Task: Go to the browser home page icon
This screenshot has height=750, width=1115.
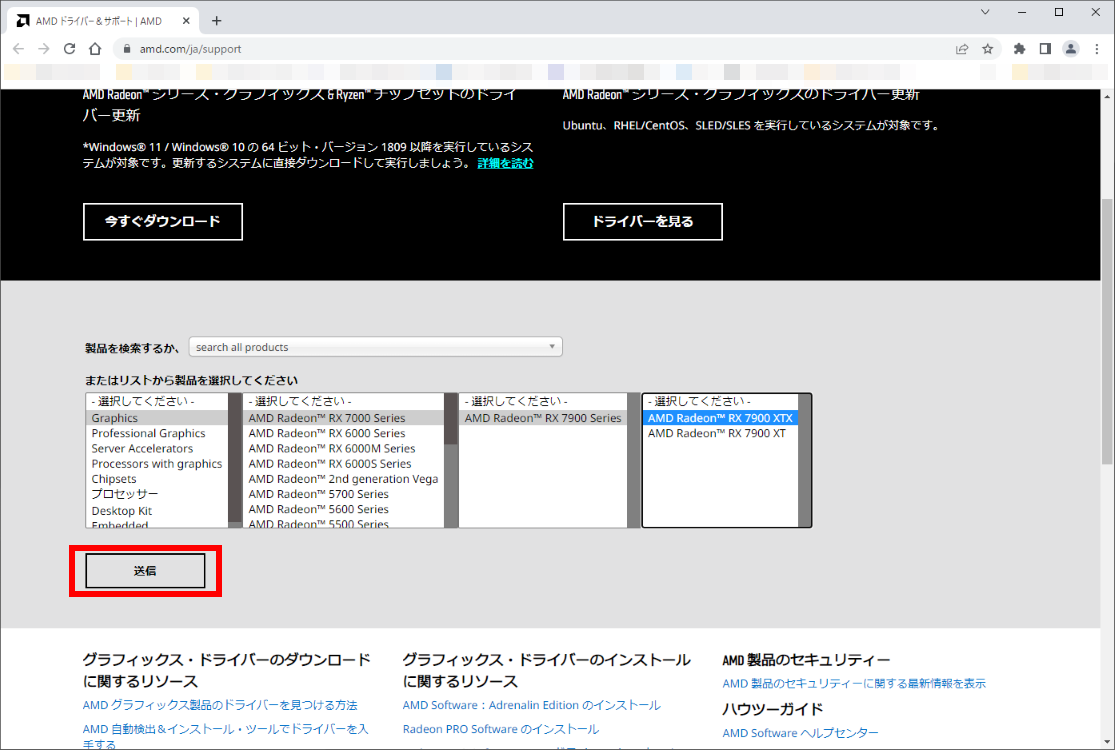Action: (95, 49)
